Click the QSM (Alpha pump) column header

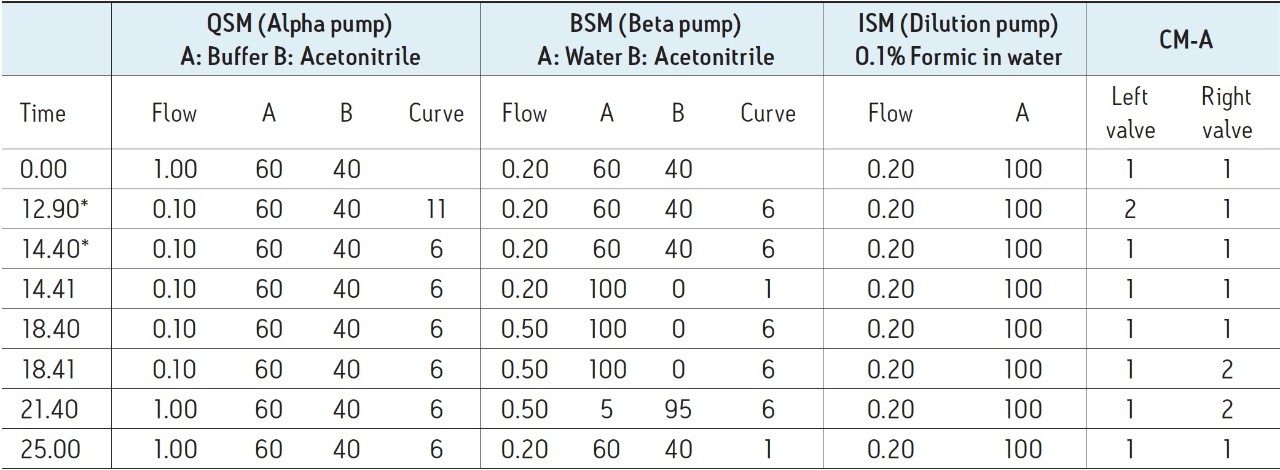(295, 39)
